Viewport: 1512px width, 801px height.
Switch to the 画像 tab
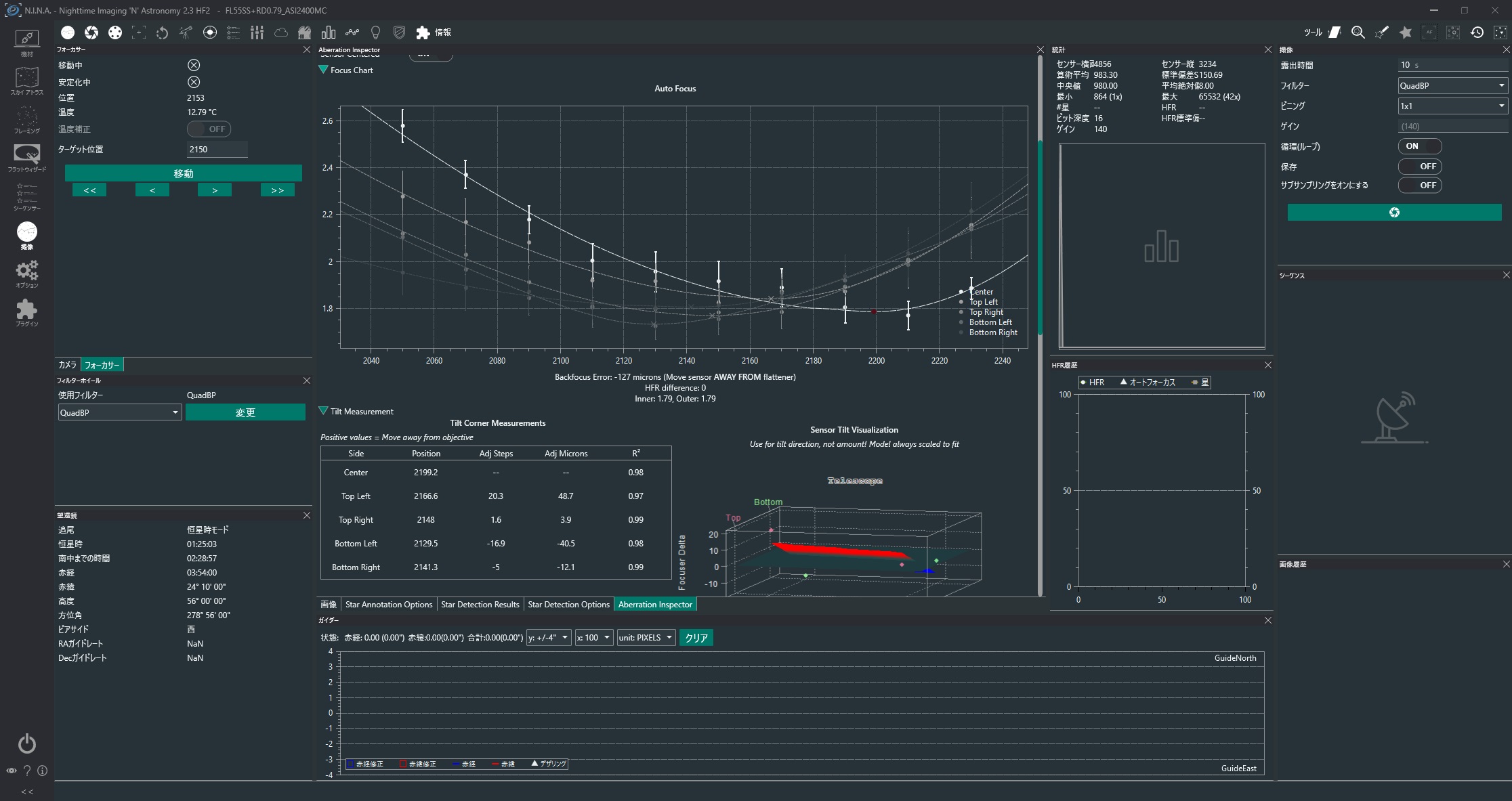coord(329,605)
